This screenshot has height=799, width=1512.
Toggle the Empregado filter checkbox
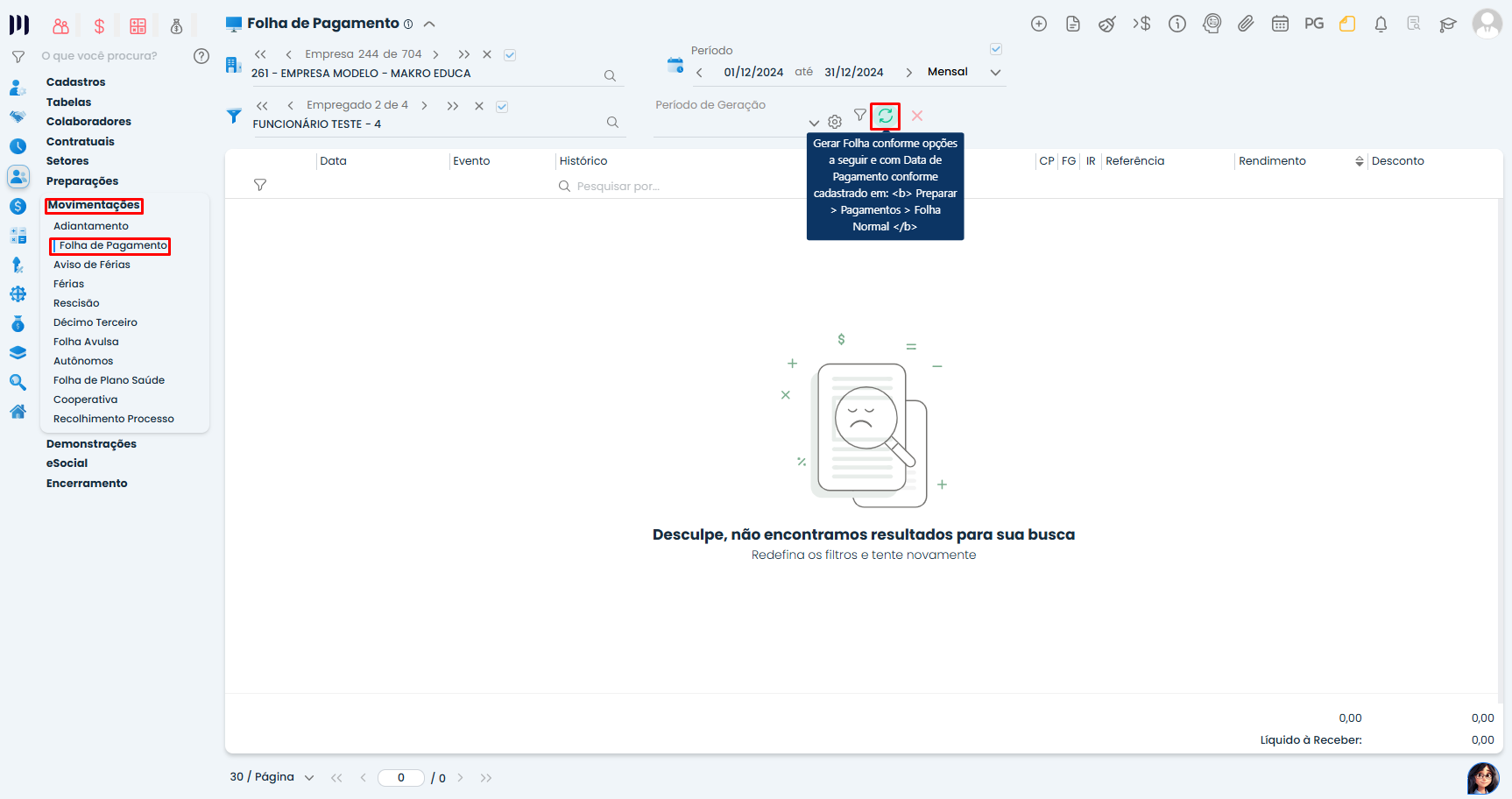[502, 107]
